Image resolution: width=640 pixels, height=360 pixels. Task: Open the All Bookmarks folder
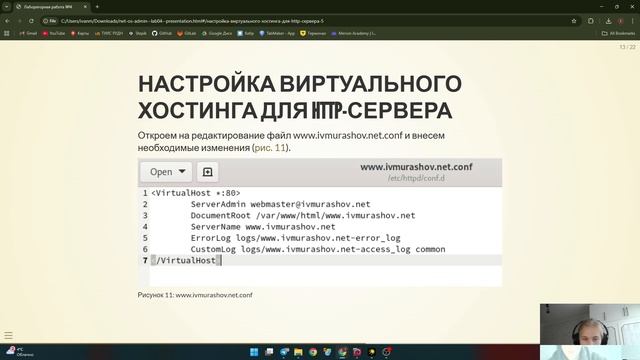click(x=618, y=33)
